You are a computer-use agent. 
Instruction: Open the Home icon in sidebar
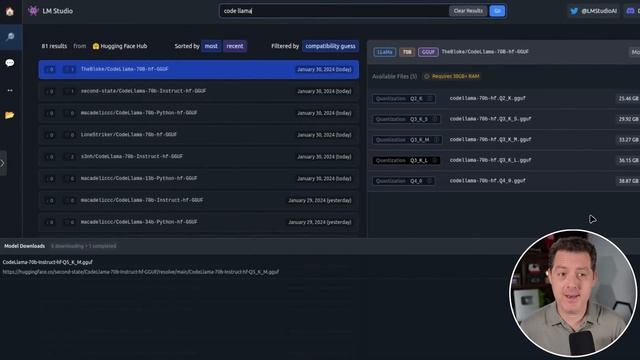coord(10,11)
